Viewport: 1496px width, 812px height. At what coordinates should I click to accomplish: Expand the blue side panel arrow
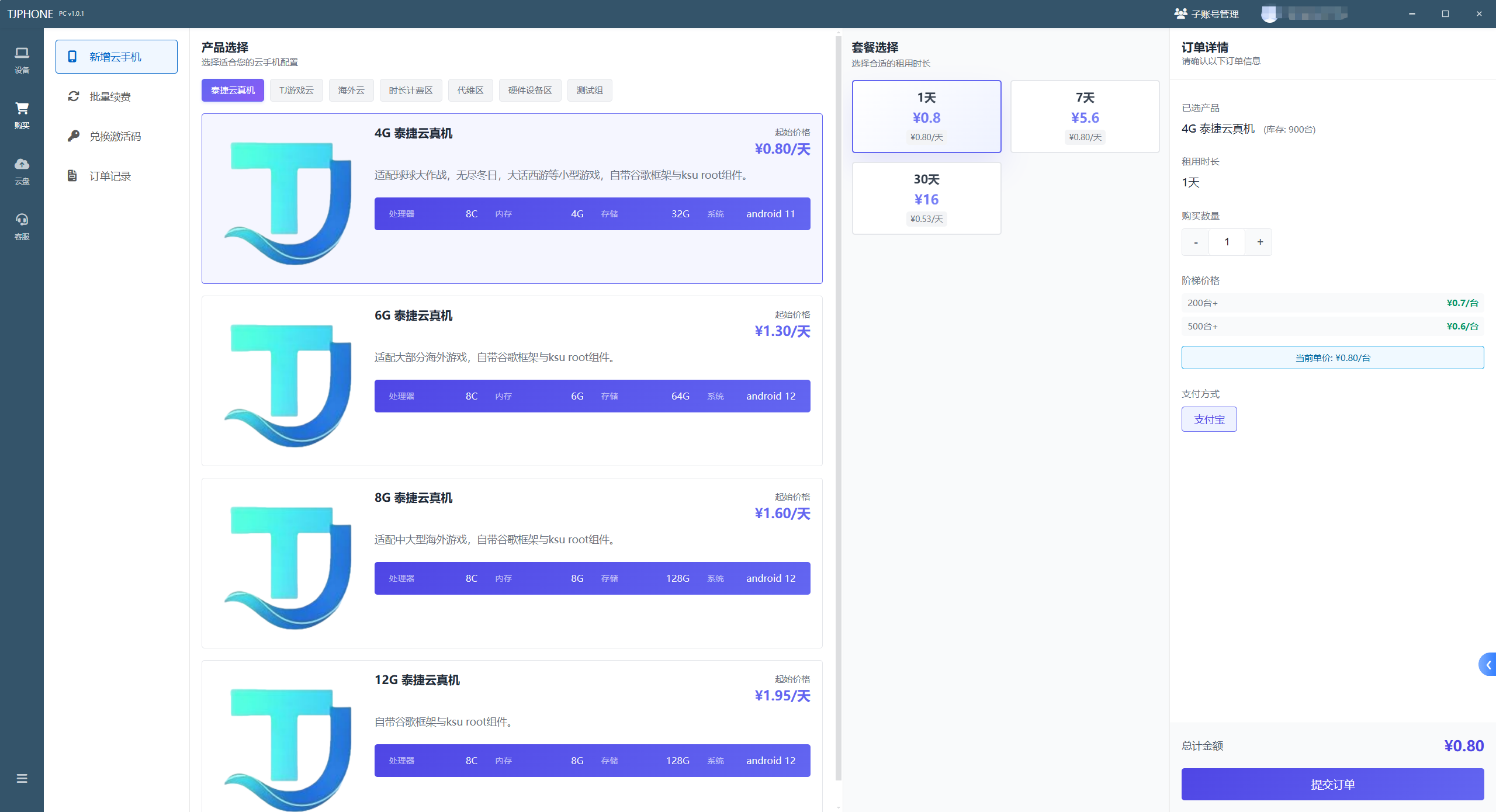point(1488,665)
